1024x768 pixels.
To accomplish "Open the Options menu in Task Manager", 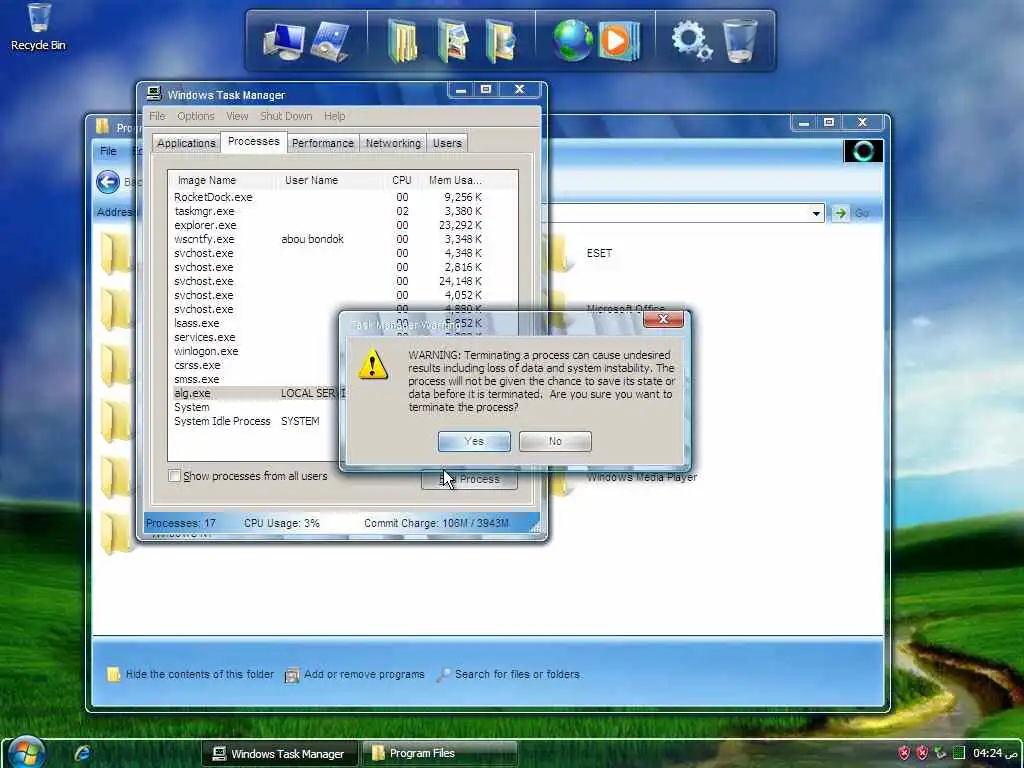I will point(196,116).
